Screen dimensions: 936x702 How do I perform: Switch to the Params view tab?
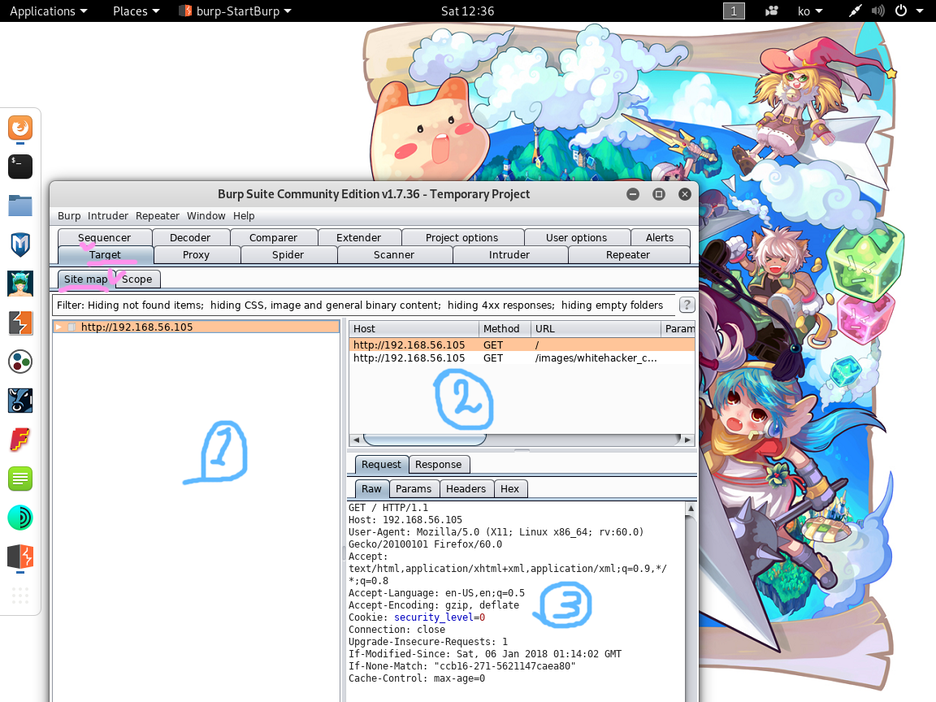(413, 489)
